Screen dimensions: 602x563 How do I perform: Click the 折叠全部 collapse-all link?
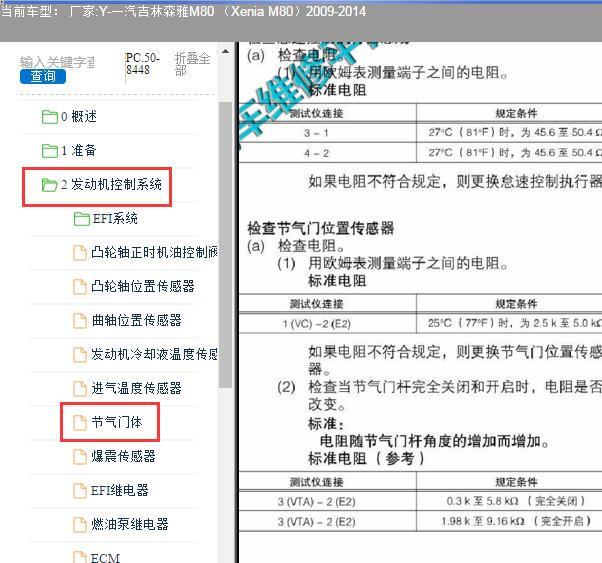pyautogui.click(x=193, y=64)
